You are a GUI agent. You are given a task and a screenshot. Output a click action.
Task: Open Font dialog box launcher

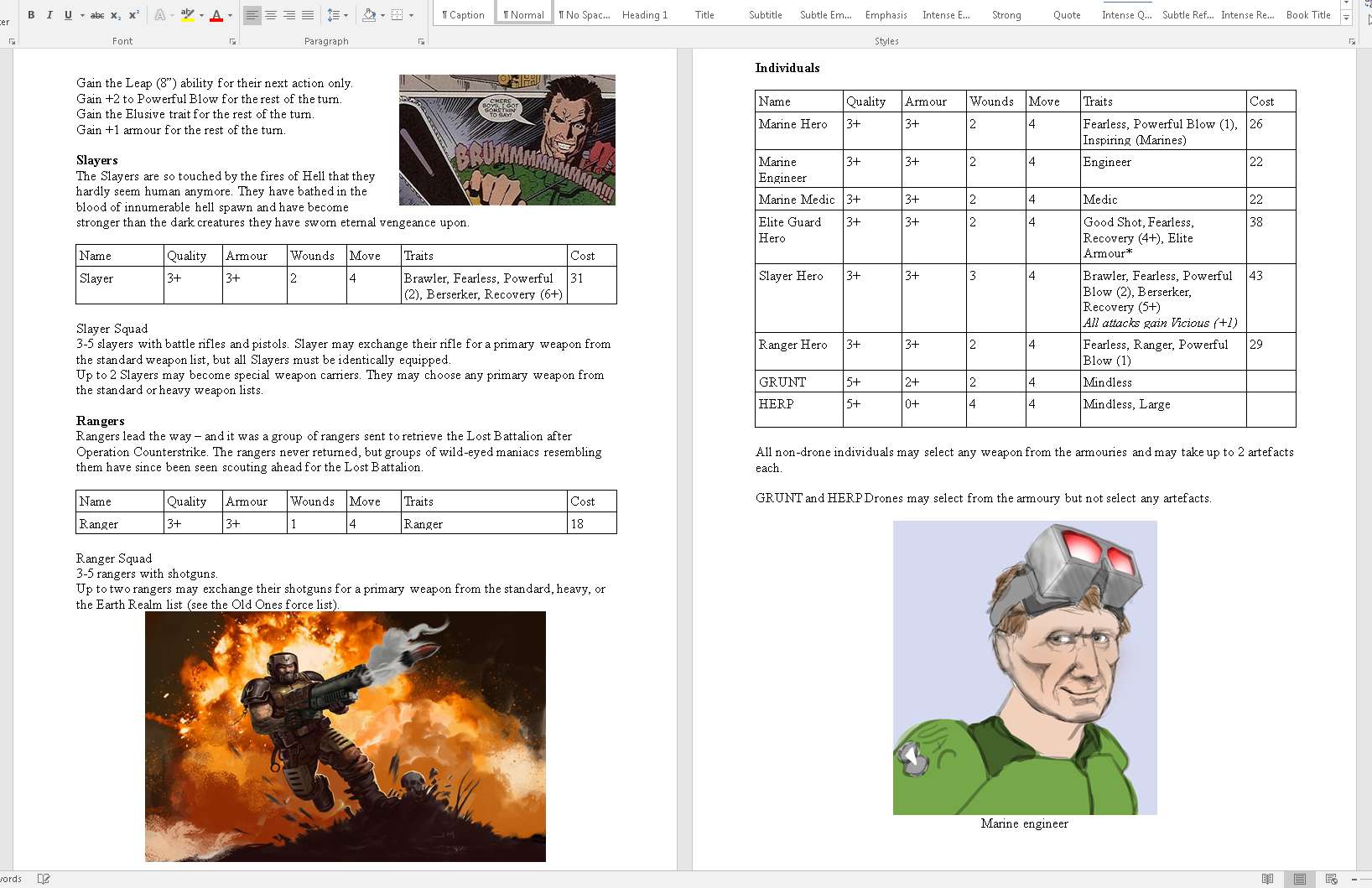[x=232, y=41]
